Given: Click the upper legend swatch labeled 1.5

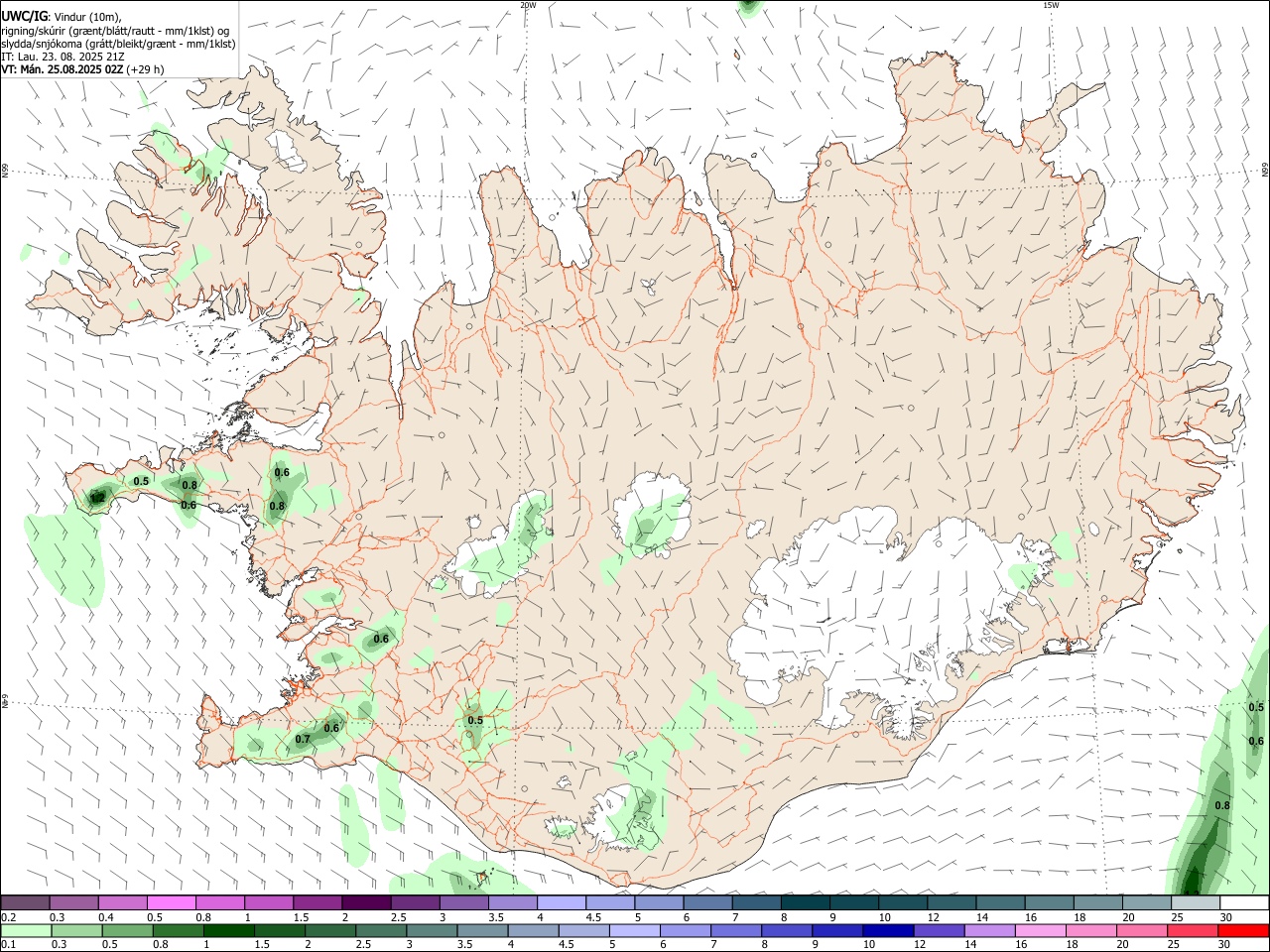Looking at the screenshot, I should [x=317, y=902].
